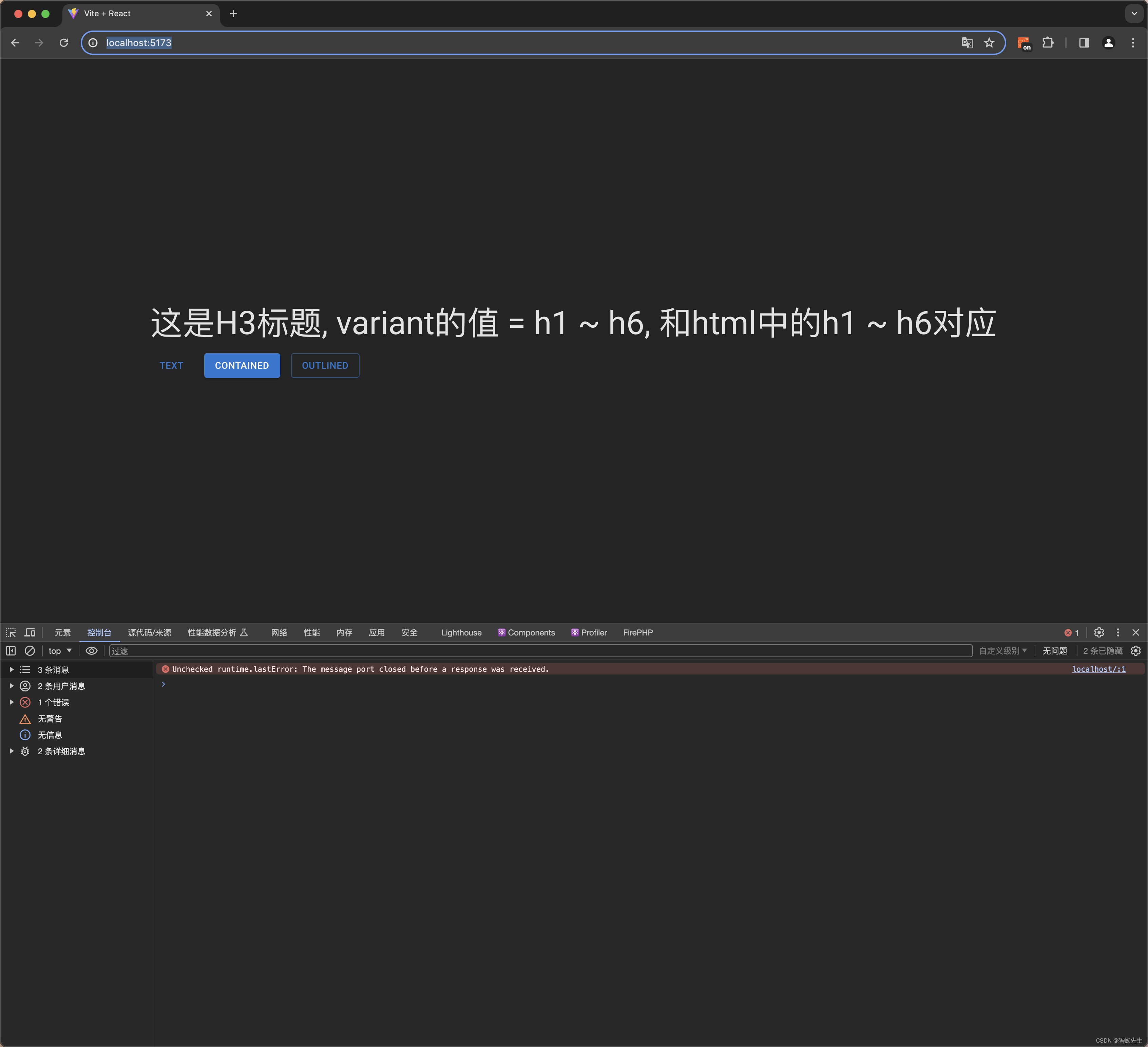Reload the page
Image resolution: width=1148 pixels, height=1047 pixels.
tap(64, 43)
